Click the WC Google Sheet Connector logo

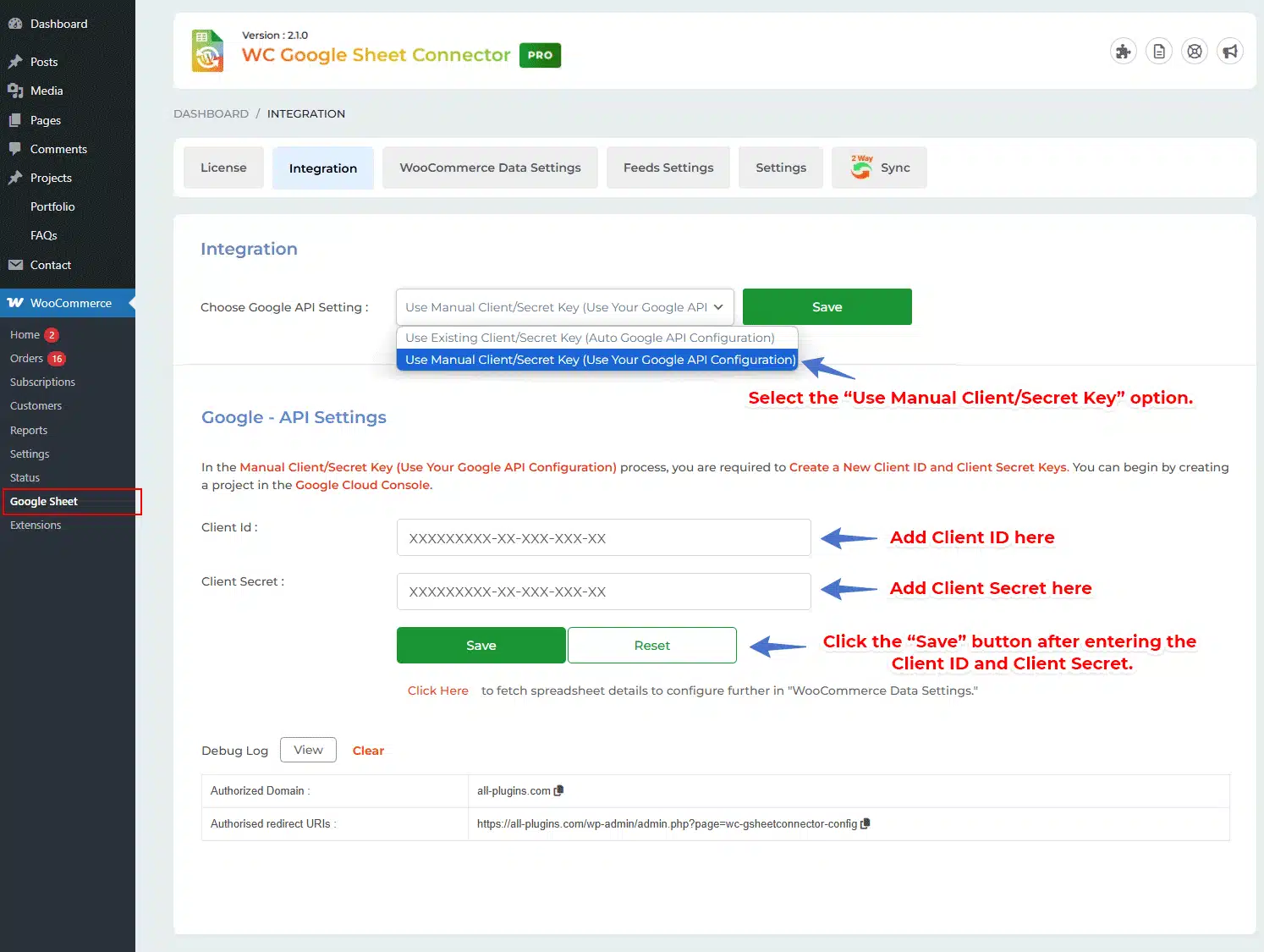click(207, 51)
